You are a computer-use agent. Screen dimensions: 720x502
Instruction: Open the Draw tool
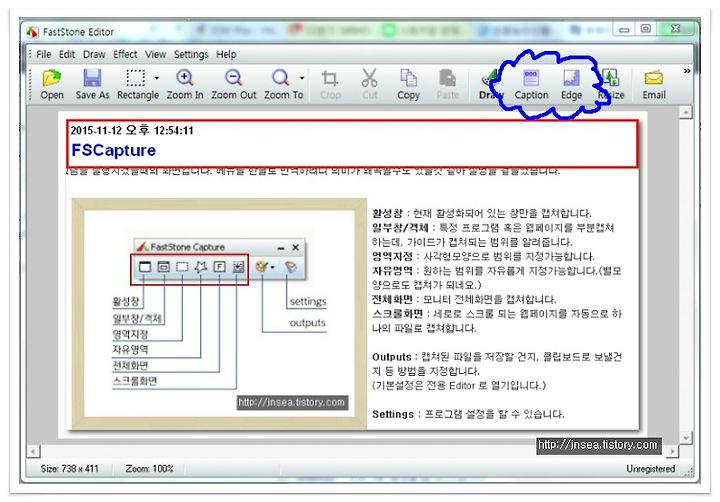click(490, 84)
